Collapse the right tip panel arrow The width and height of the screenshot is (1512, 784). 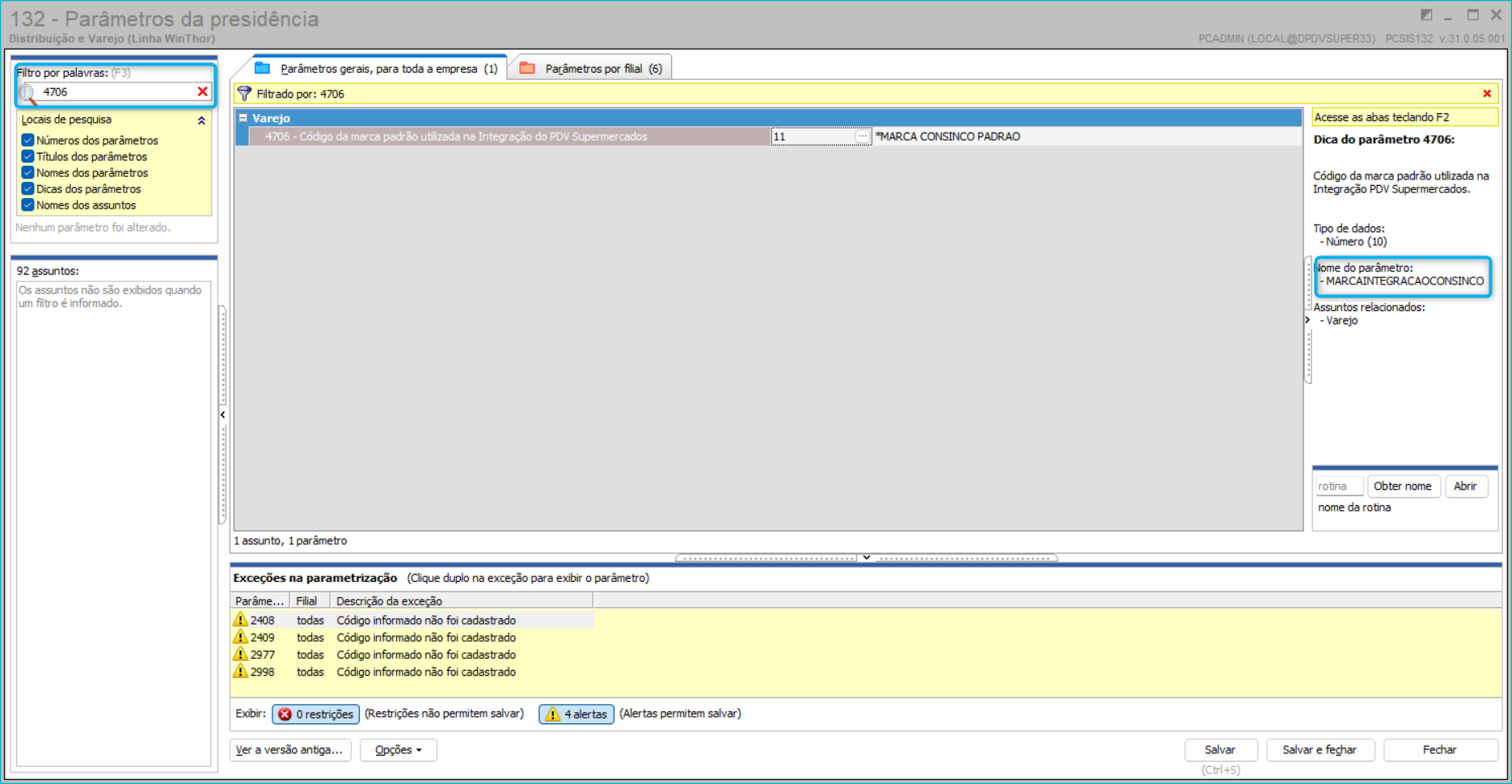[x=1307, y=320]
